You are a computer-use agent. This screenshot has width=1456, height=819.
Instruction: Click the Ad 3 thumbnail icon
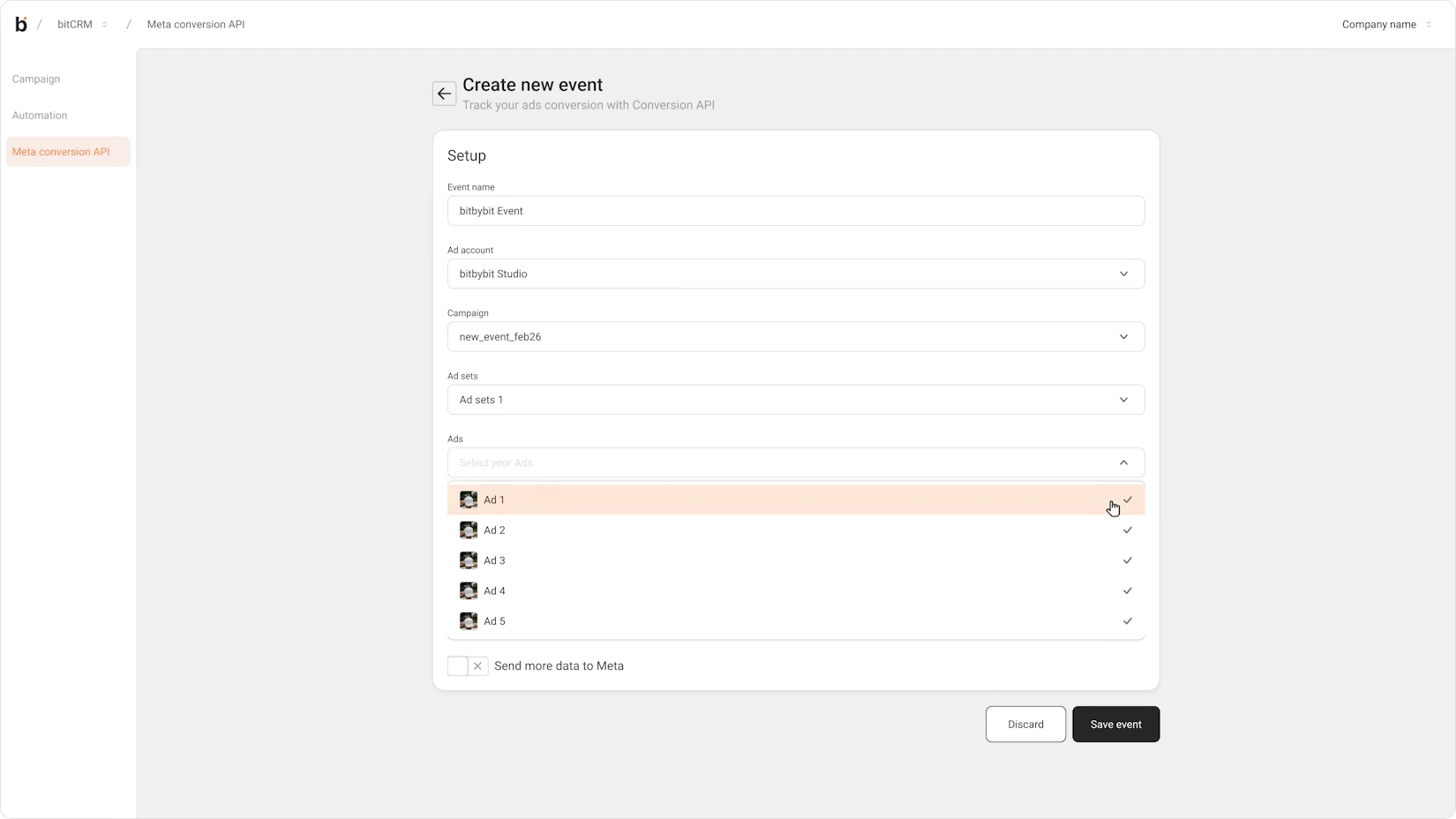coord(469,560)
